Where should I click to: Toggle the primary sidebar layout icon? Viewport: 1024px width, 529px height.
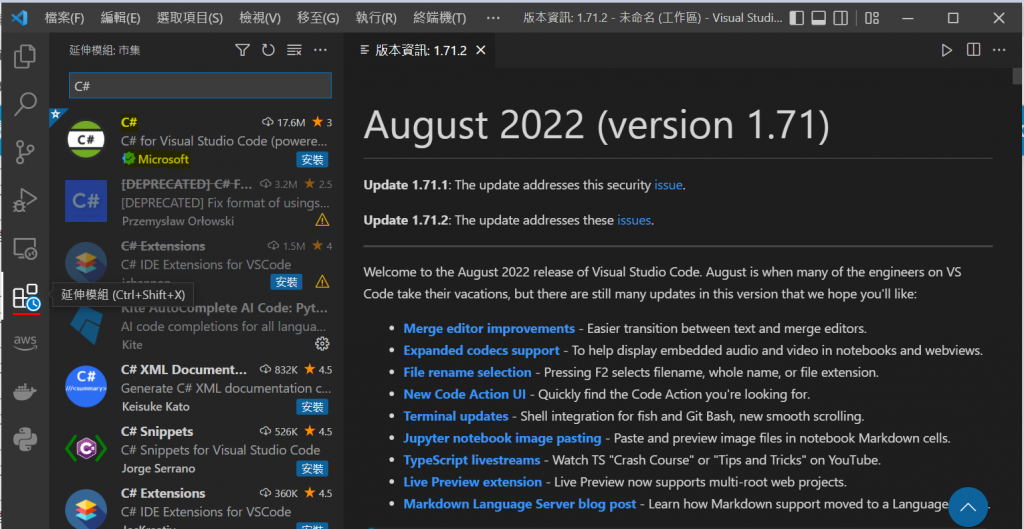796,18
